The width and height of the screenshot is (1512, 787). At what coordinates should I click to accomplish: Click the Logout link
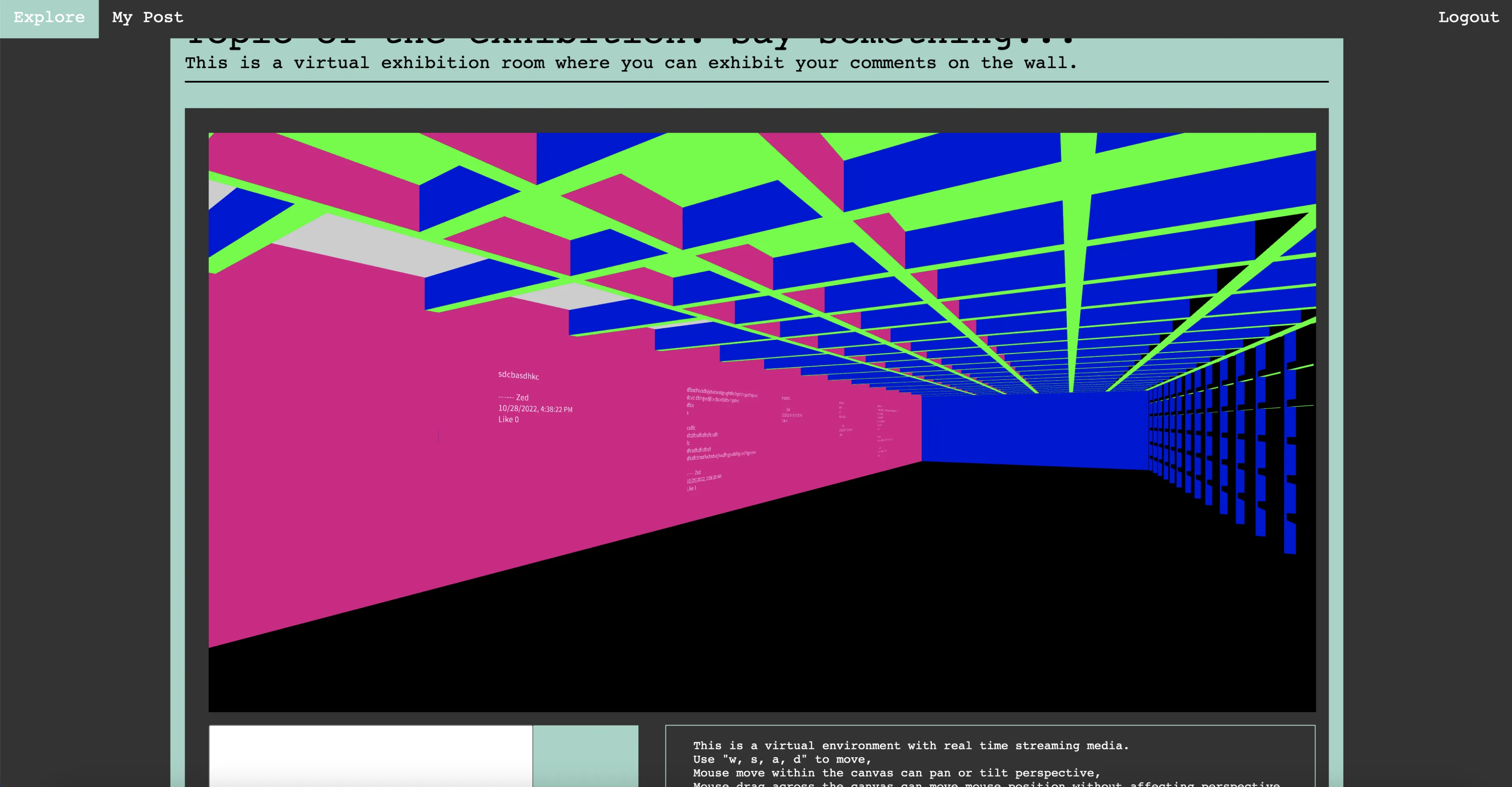point(1468,18)
